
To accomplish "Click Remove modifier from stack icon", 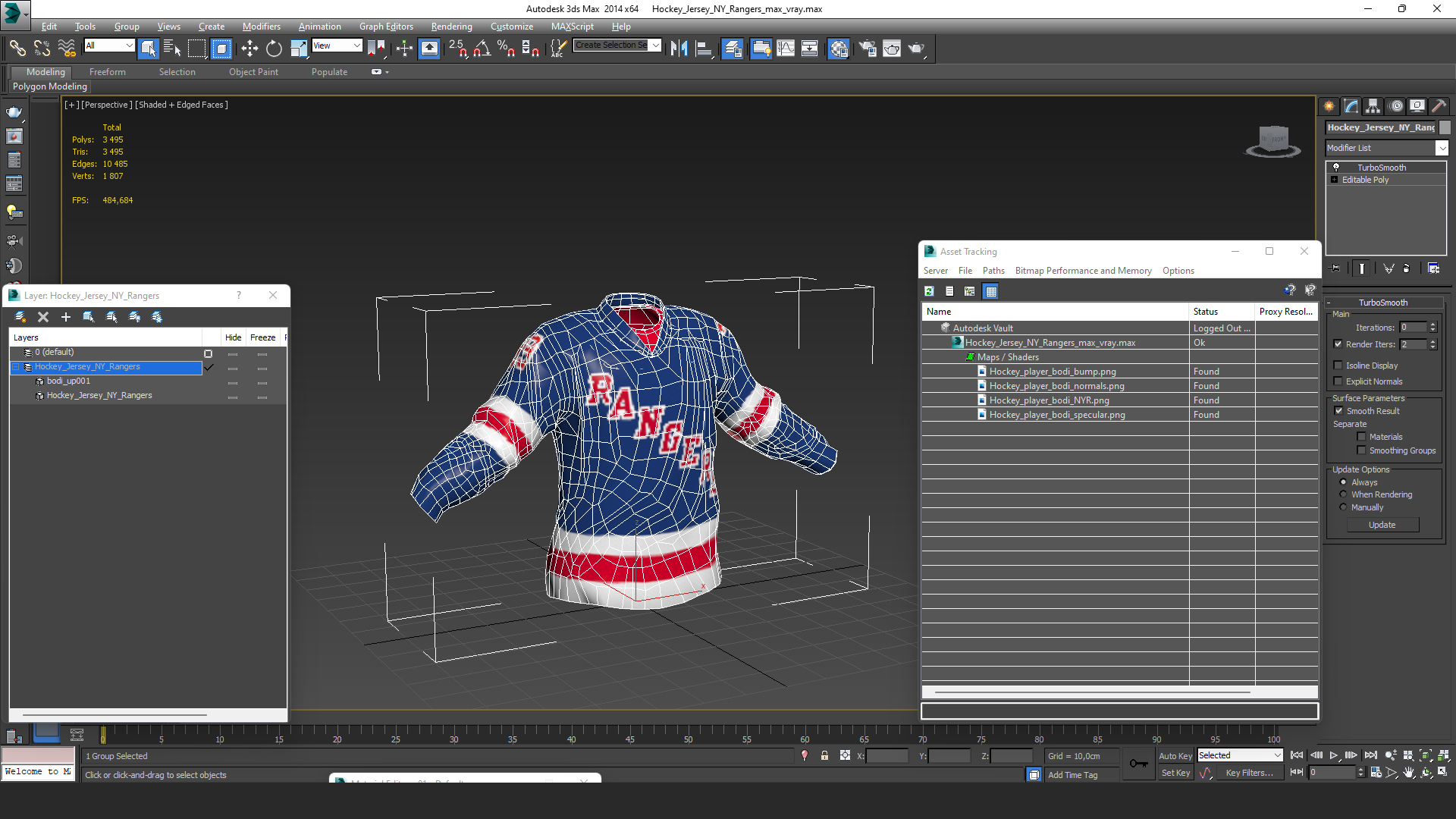I will (x=1407, y=268).
